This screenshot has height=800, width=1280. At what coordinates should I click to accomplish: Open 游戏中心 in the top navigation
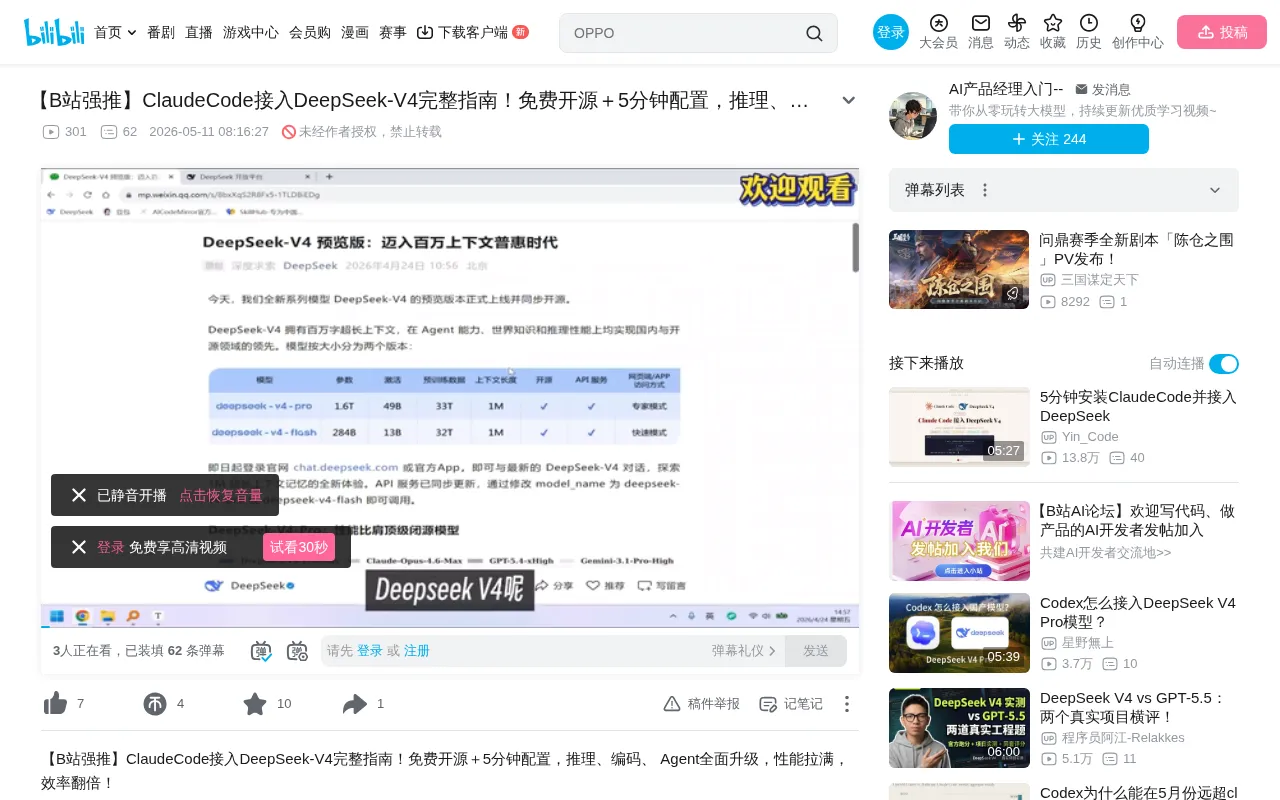click(251, 32)
